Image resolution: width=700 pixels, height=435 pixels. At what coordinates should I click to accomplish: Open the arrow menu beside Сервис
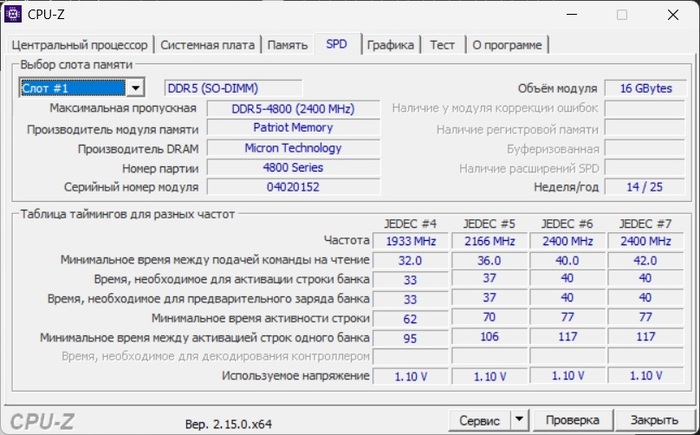click(x=519, y=419)
